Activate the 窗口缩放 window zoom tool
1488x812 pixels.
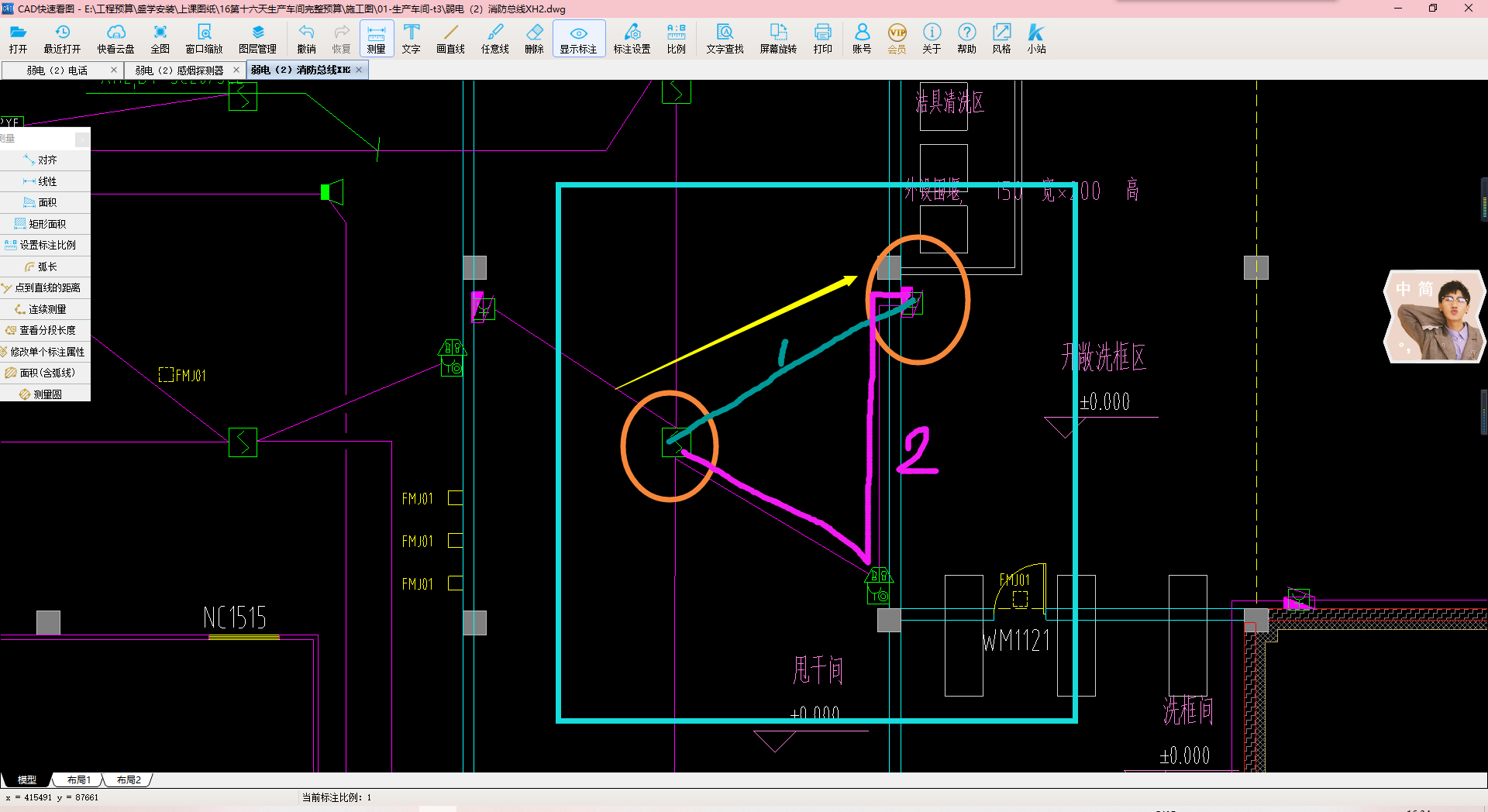click(x=204, y=39)
